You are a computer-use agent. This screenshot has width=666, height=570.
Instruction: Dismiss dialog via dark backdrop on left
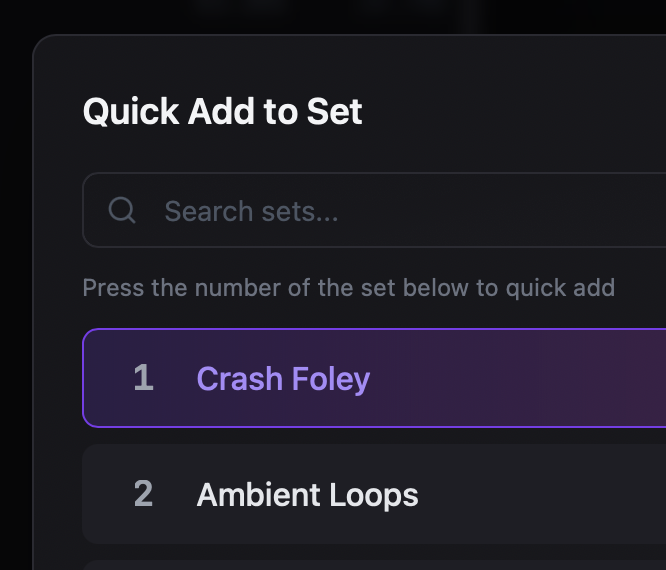[15, 300]
